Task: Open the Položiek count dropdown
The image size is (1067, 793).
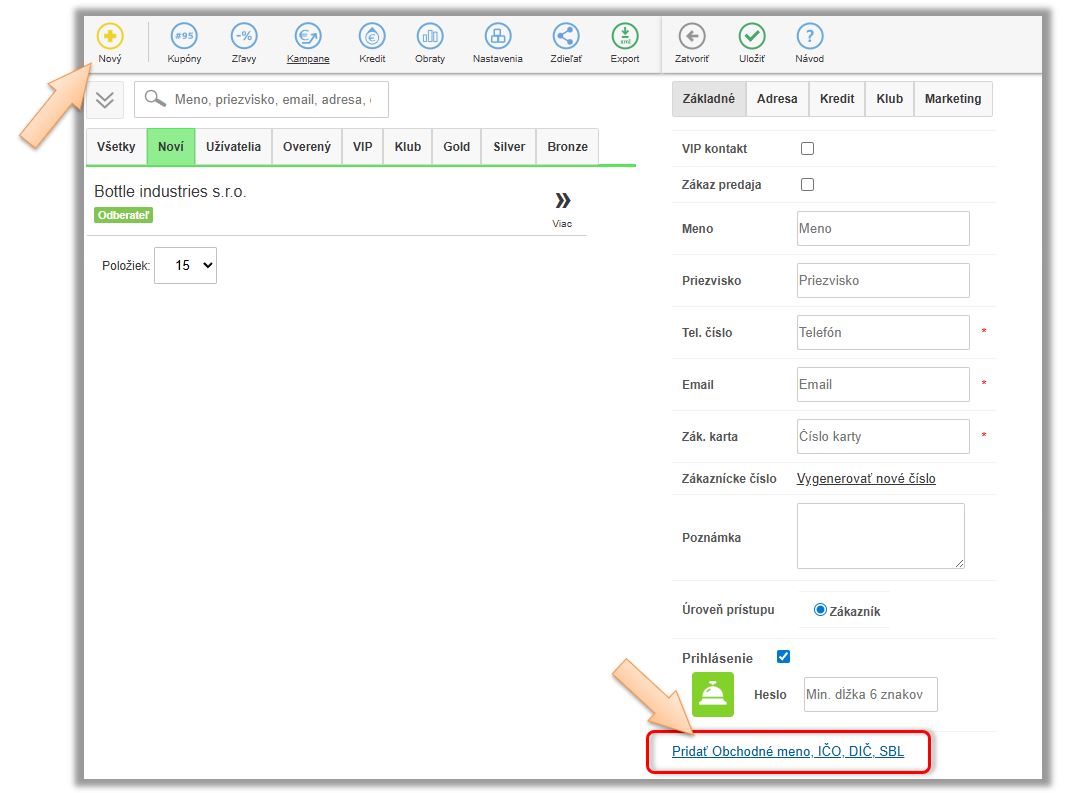Action: [185, 266]
